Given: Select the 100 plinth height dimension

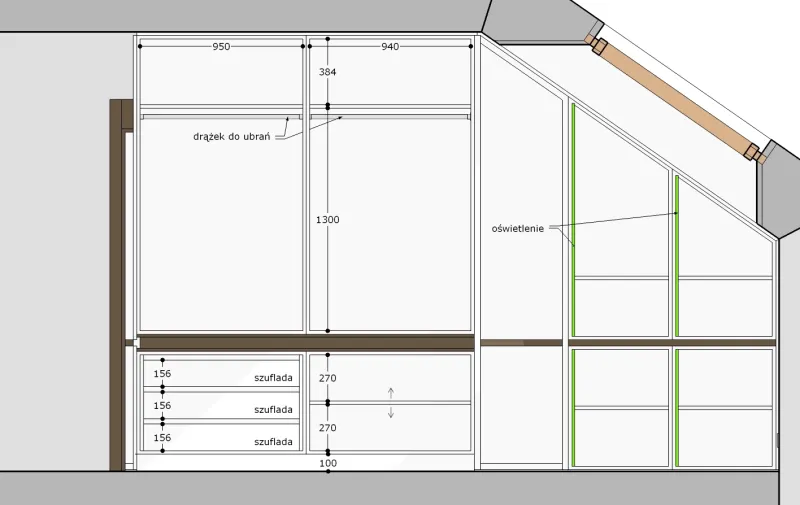Looking at the screenshot, I should (328, 463).
